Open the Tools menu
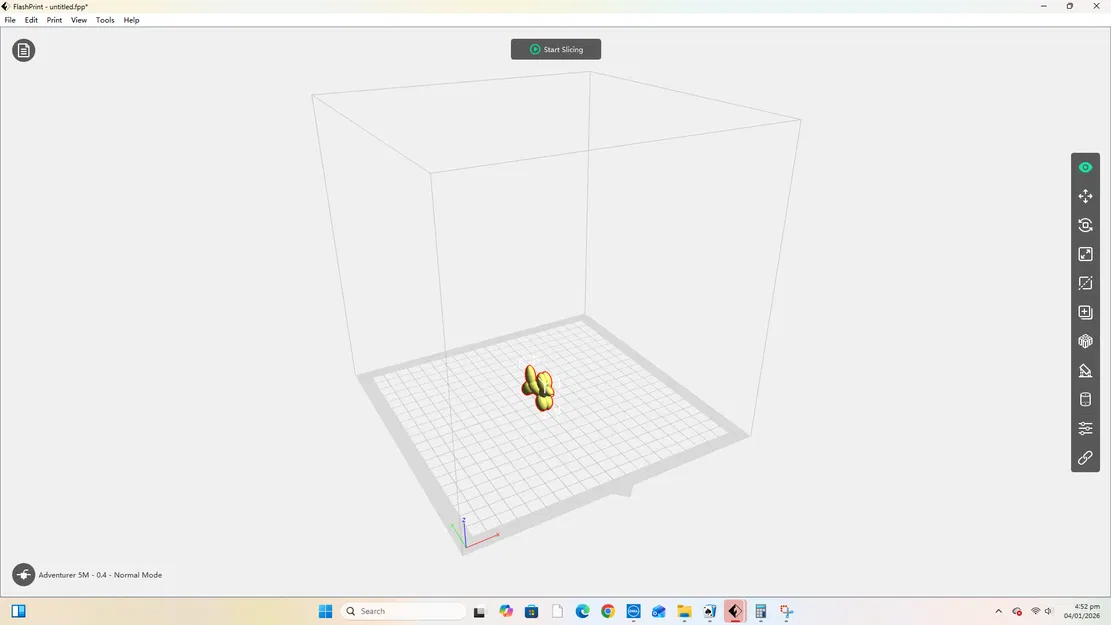The height and width of the screenshot is (625, 1111). point(105,20)
